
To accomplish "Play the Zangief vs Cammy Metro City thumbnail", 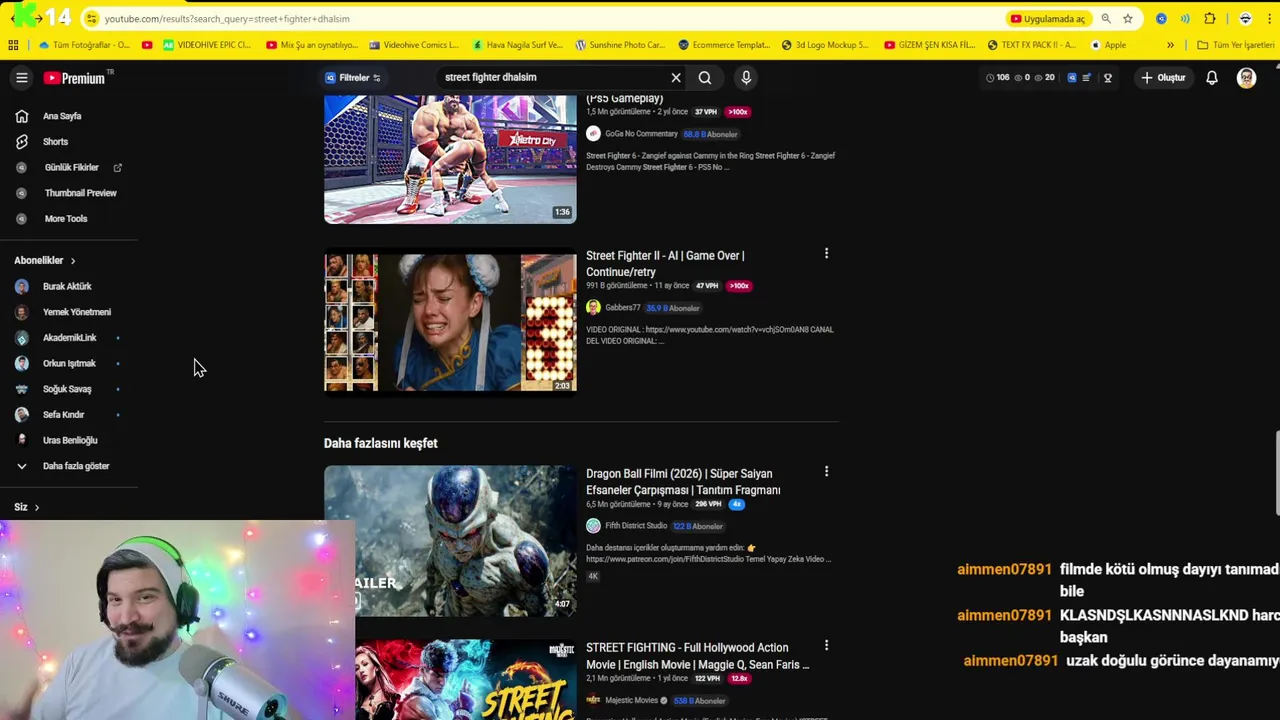I will click(450, 159).
